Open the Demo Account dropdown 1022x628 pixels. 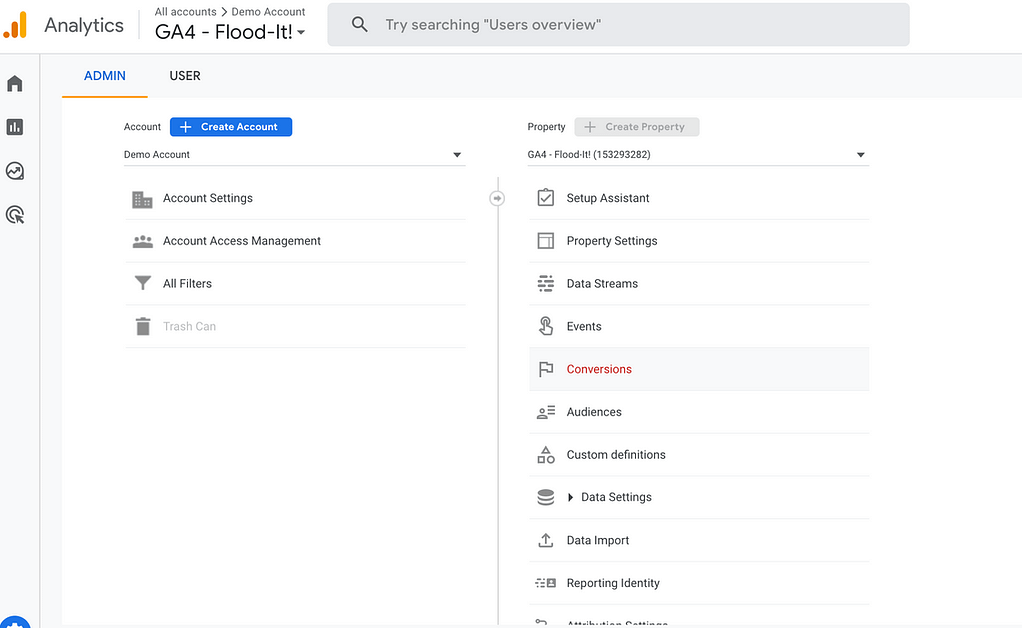(x=294, y=154)
